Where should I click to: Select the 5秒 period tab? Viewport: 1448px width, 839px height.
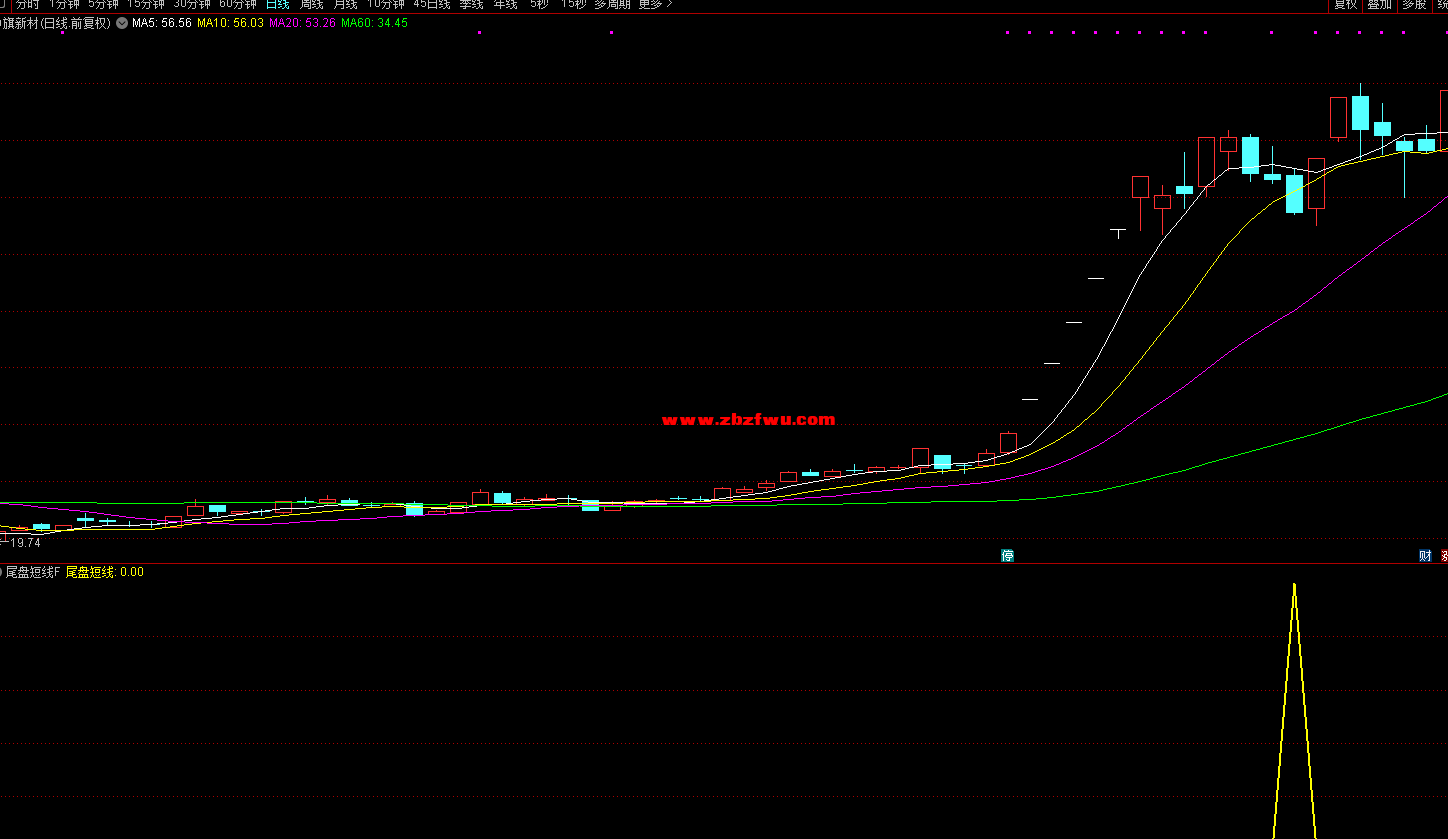[540, 4]
